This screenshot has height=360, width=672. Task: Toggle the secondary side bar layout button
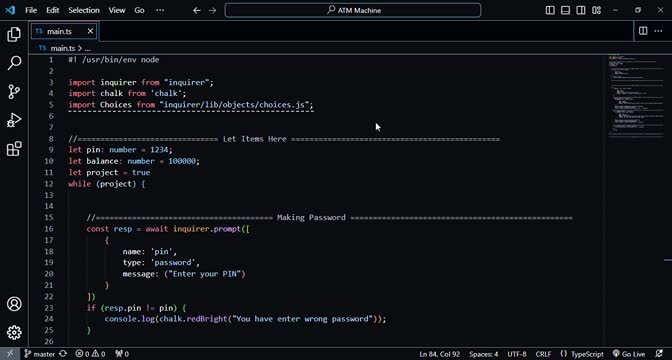[581, 10]
